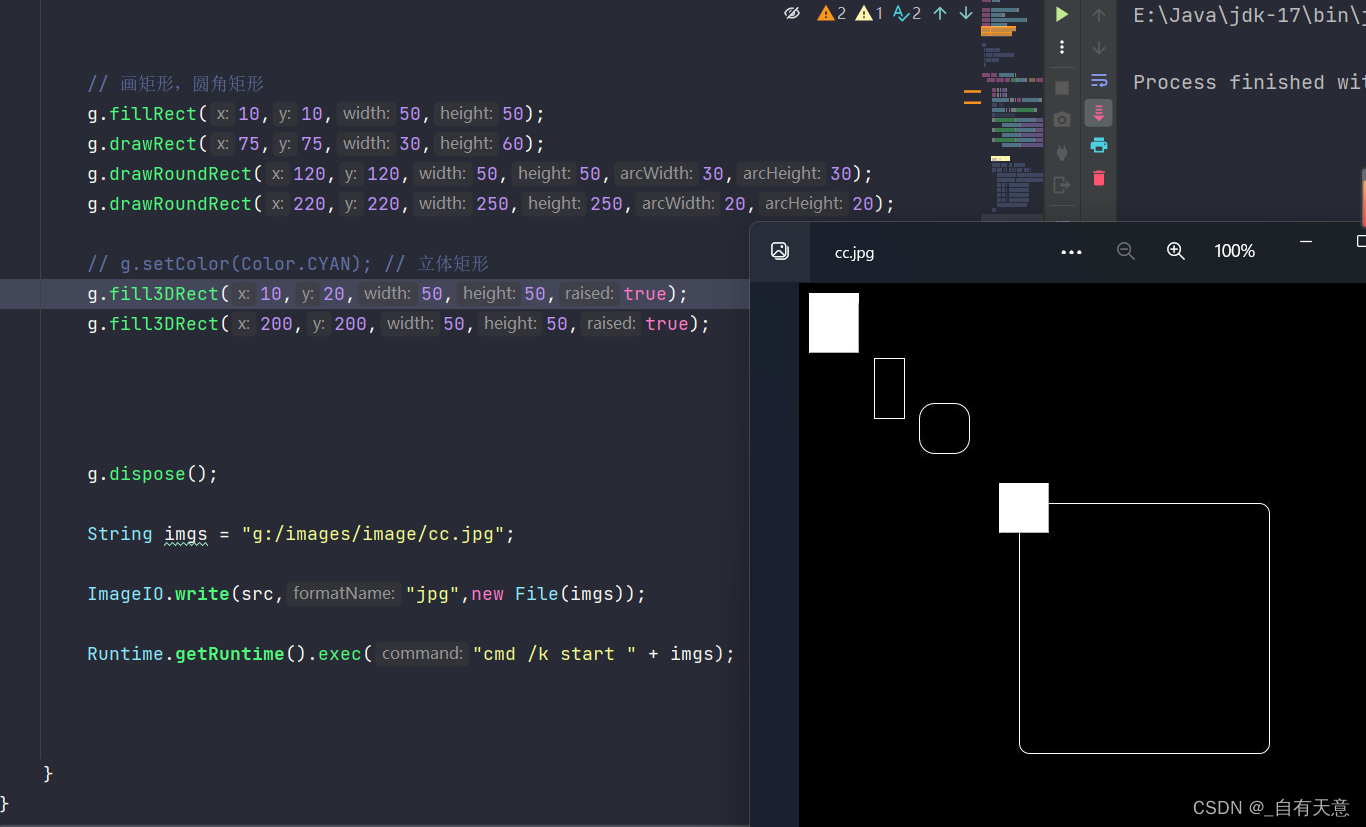
Task: Click the down stack trace arrow
Action: [1099, 48]
